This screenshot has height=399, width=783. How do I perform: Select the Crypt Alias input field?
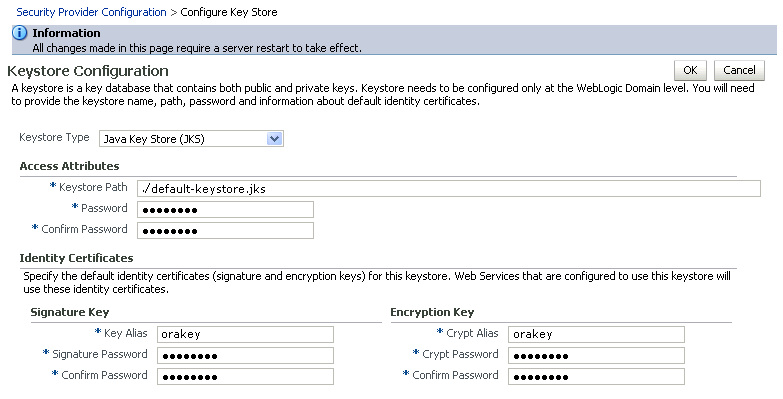(596, 335)
